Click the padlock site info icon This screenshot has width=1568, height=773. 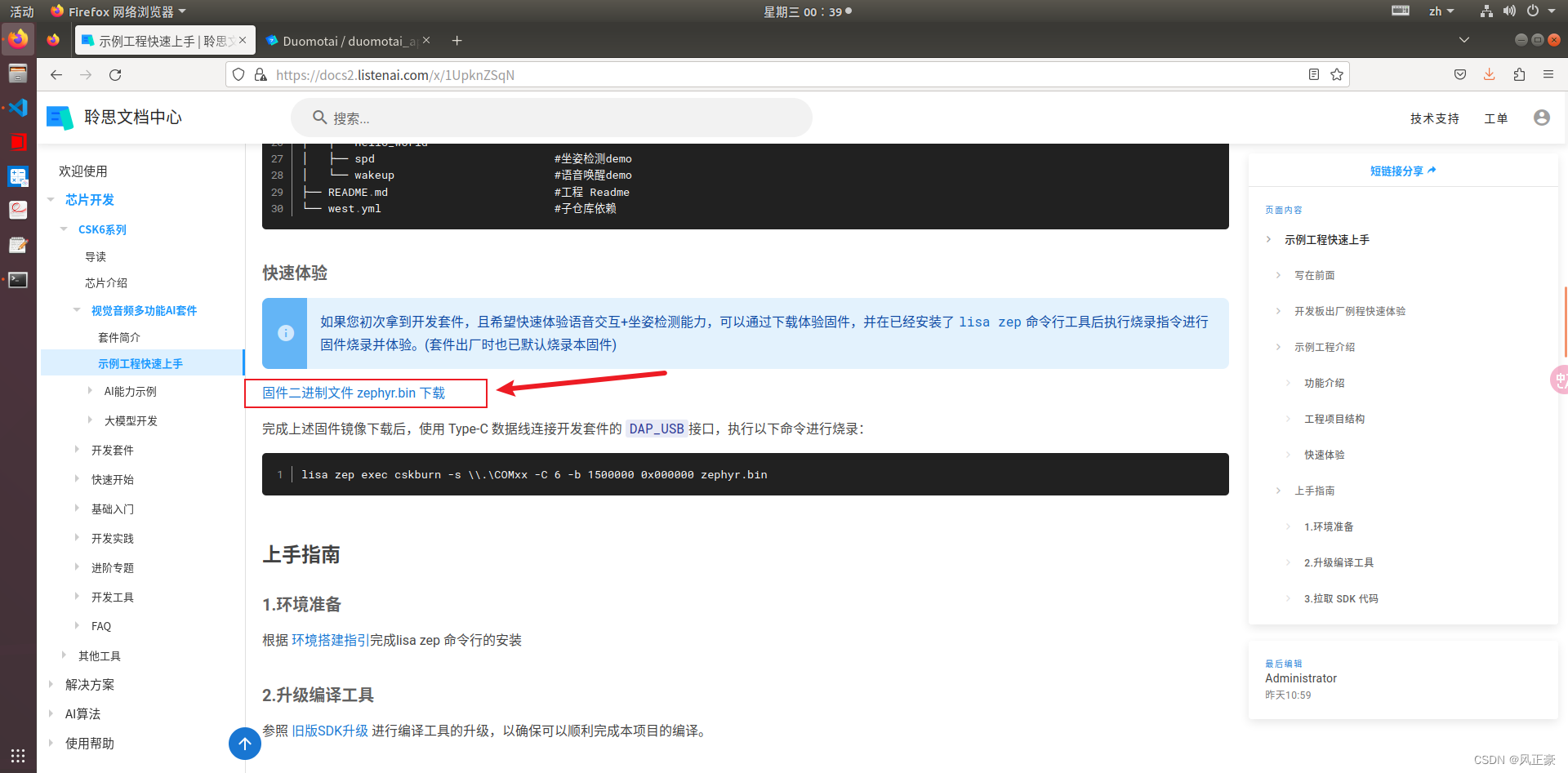[261, 74]
